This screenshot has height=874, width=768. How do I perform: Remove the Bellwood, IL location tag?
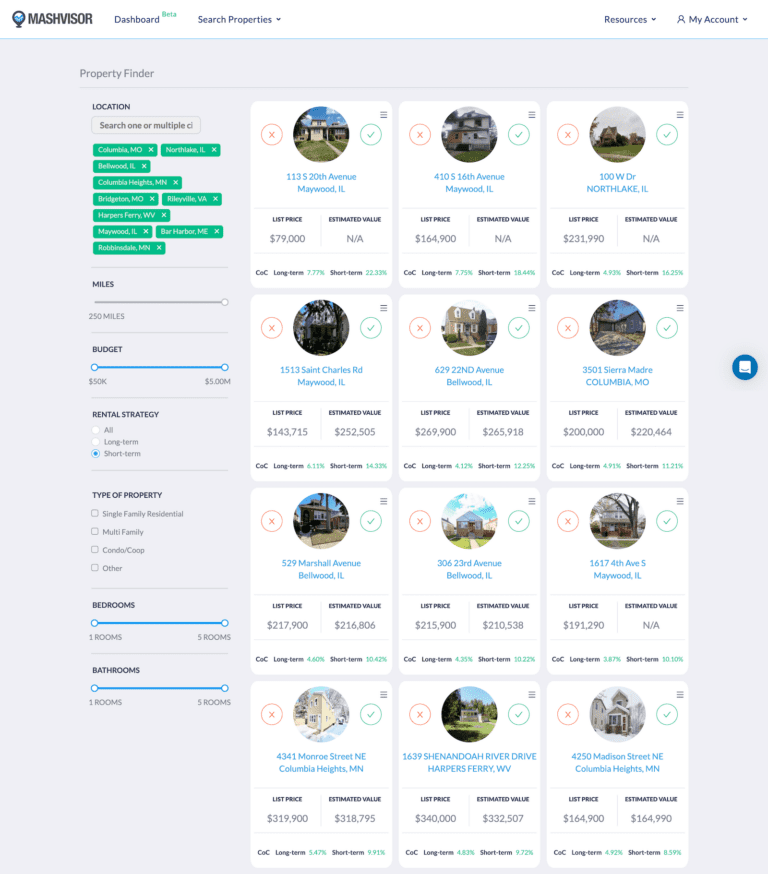coord(144,166)
